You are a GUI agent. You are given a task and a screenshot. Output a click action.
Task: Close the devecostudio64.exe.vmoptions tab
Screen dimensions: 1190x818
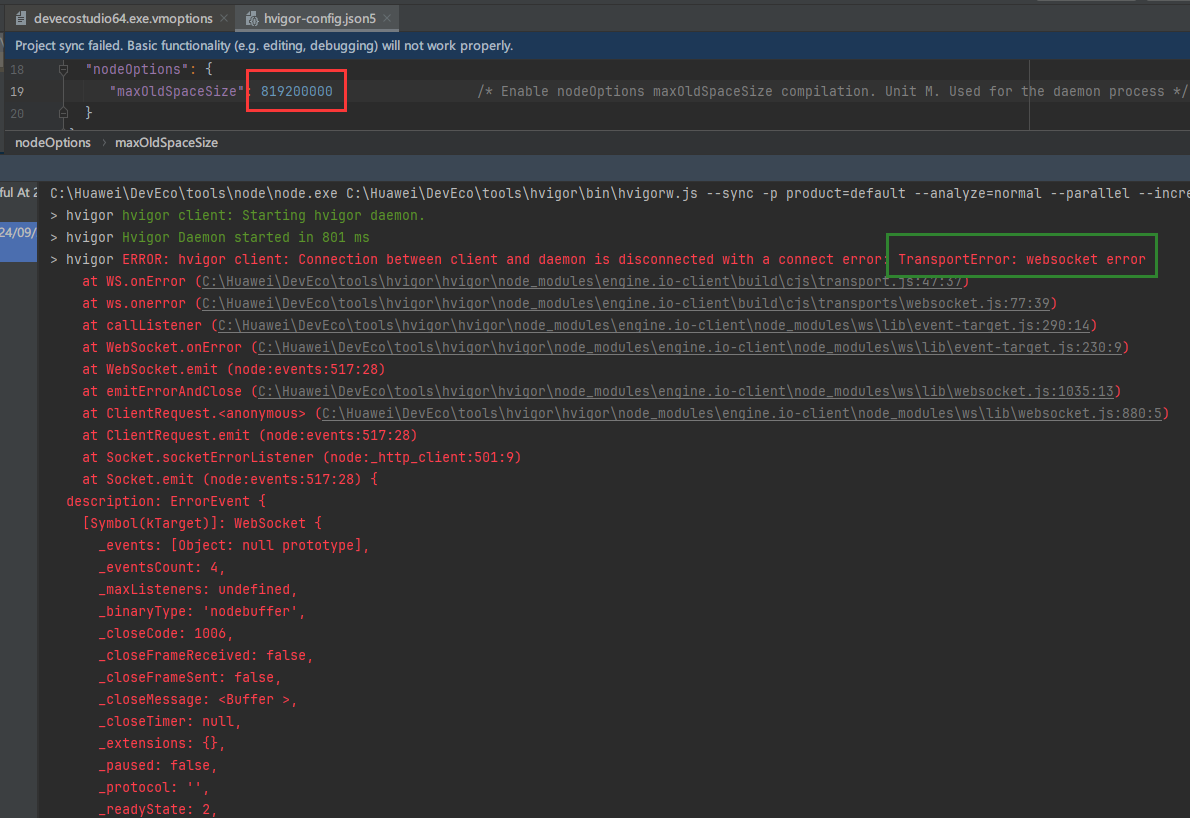(222, 19)
